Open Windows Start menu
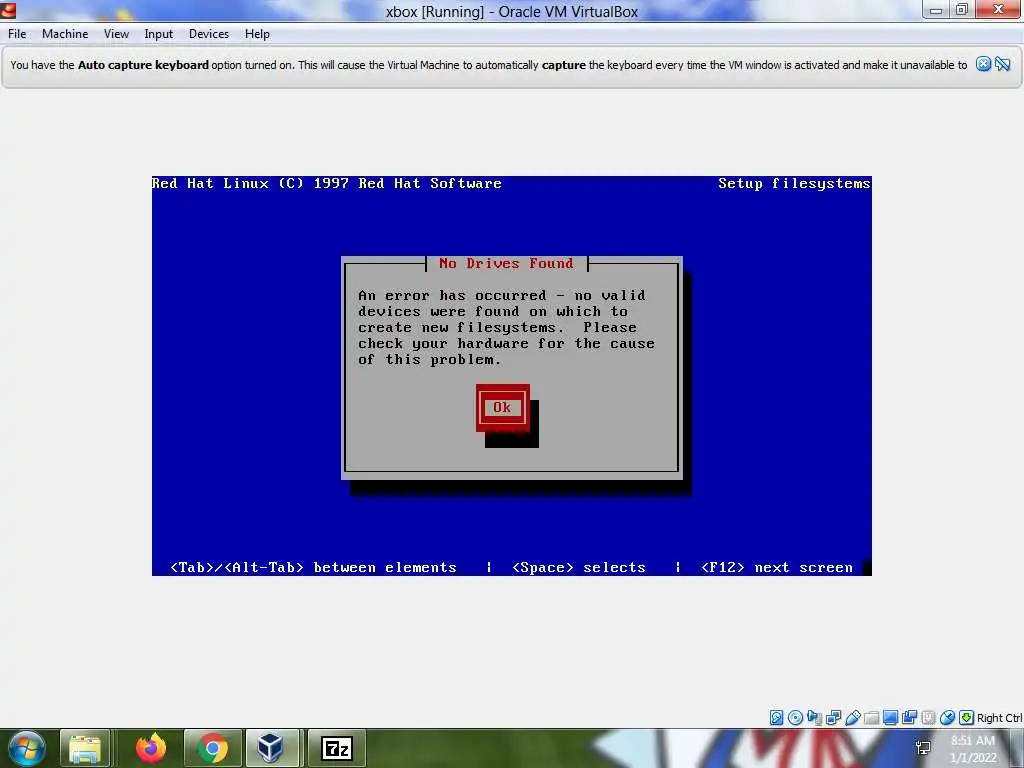The image size is (1024, 768). (27, 748)
